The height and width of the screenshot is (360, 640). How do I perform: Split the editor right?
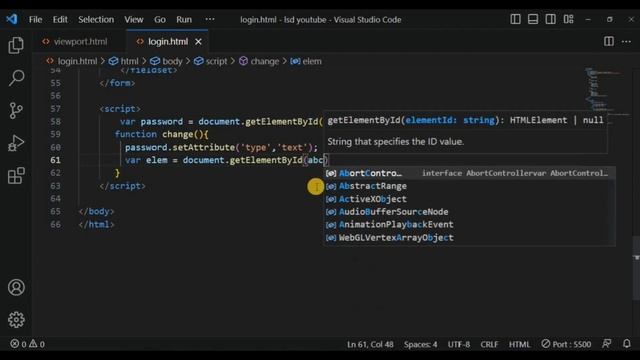pos(609,41)
